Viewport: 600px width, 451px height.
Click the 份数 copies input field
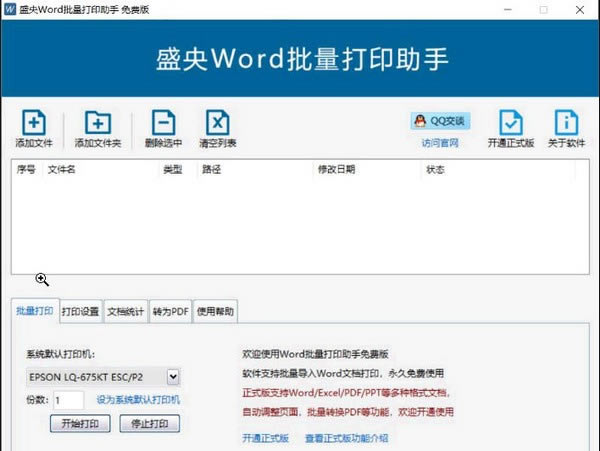pos(68,400)
